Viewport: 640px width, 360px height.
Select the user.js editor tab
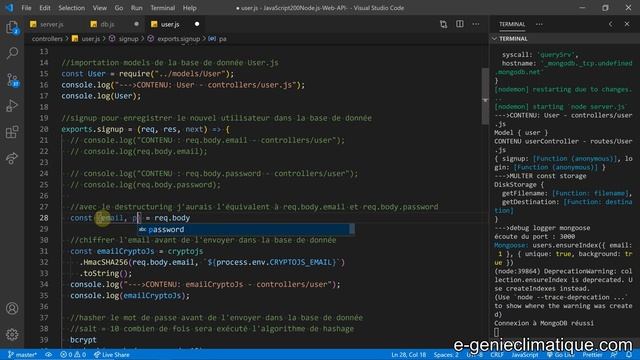pos(170,24)
